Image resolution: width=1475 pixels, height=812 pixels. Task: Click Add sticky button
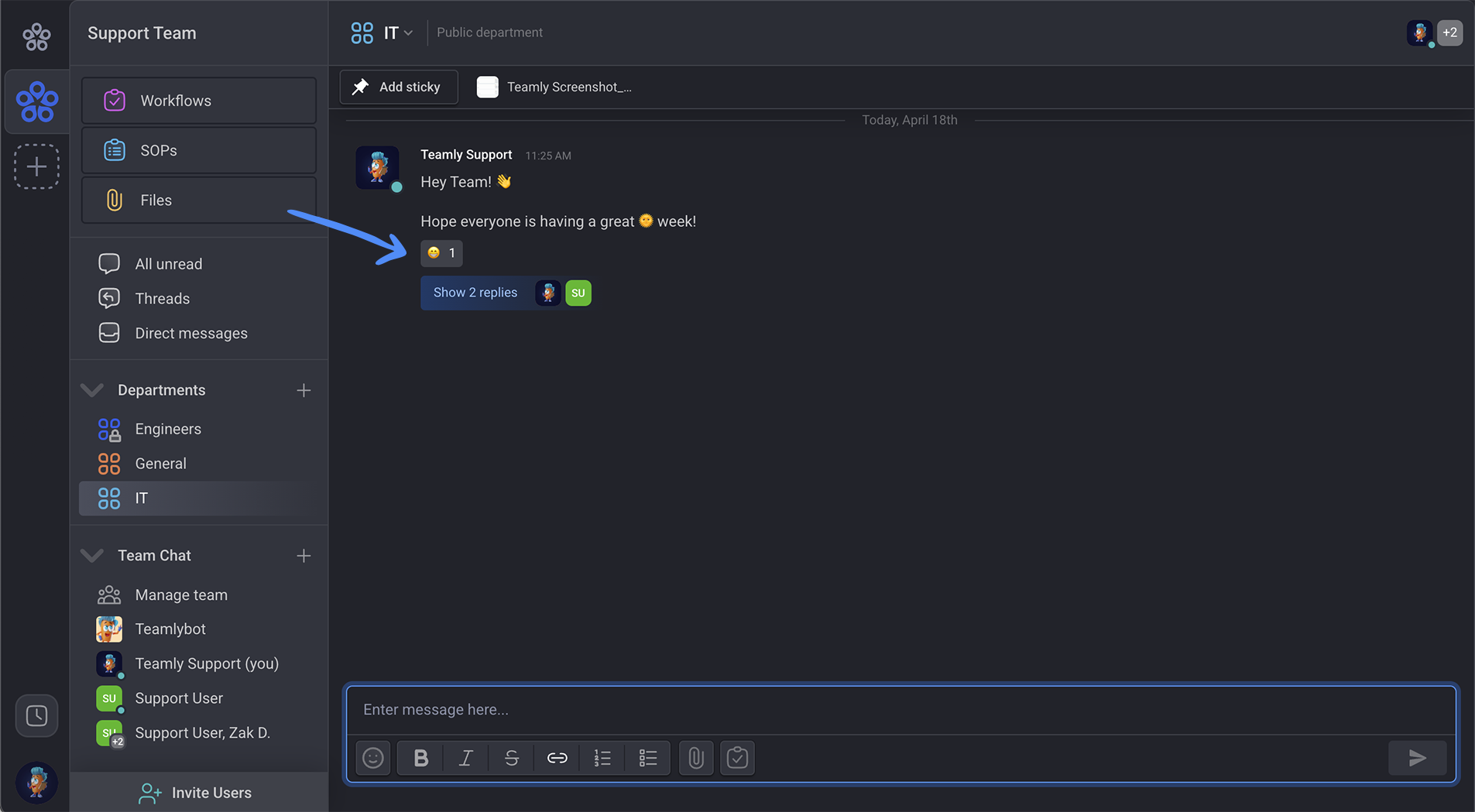[399, 87]
